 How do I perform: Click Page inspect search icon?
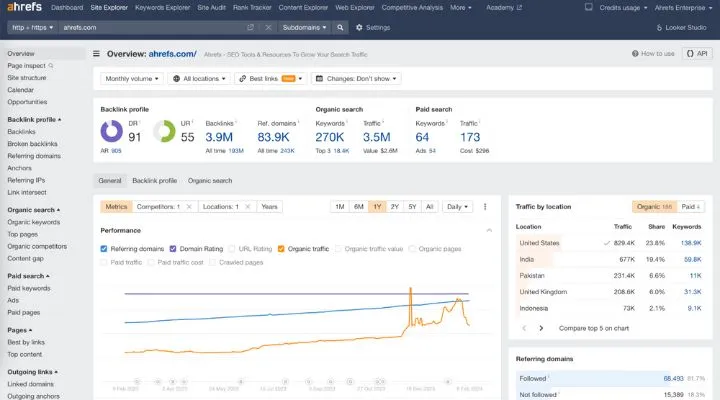tap(51, 66)
